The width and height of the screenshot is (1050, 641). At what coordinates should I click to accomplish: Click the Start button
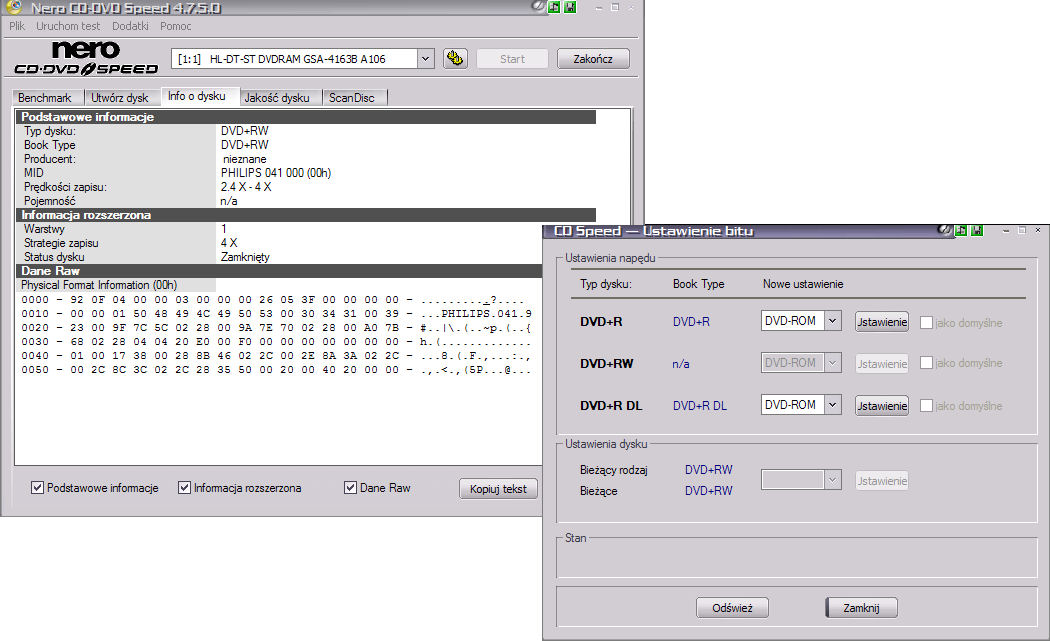pos(512,59)
